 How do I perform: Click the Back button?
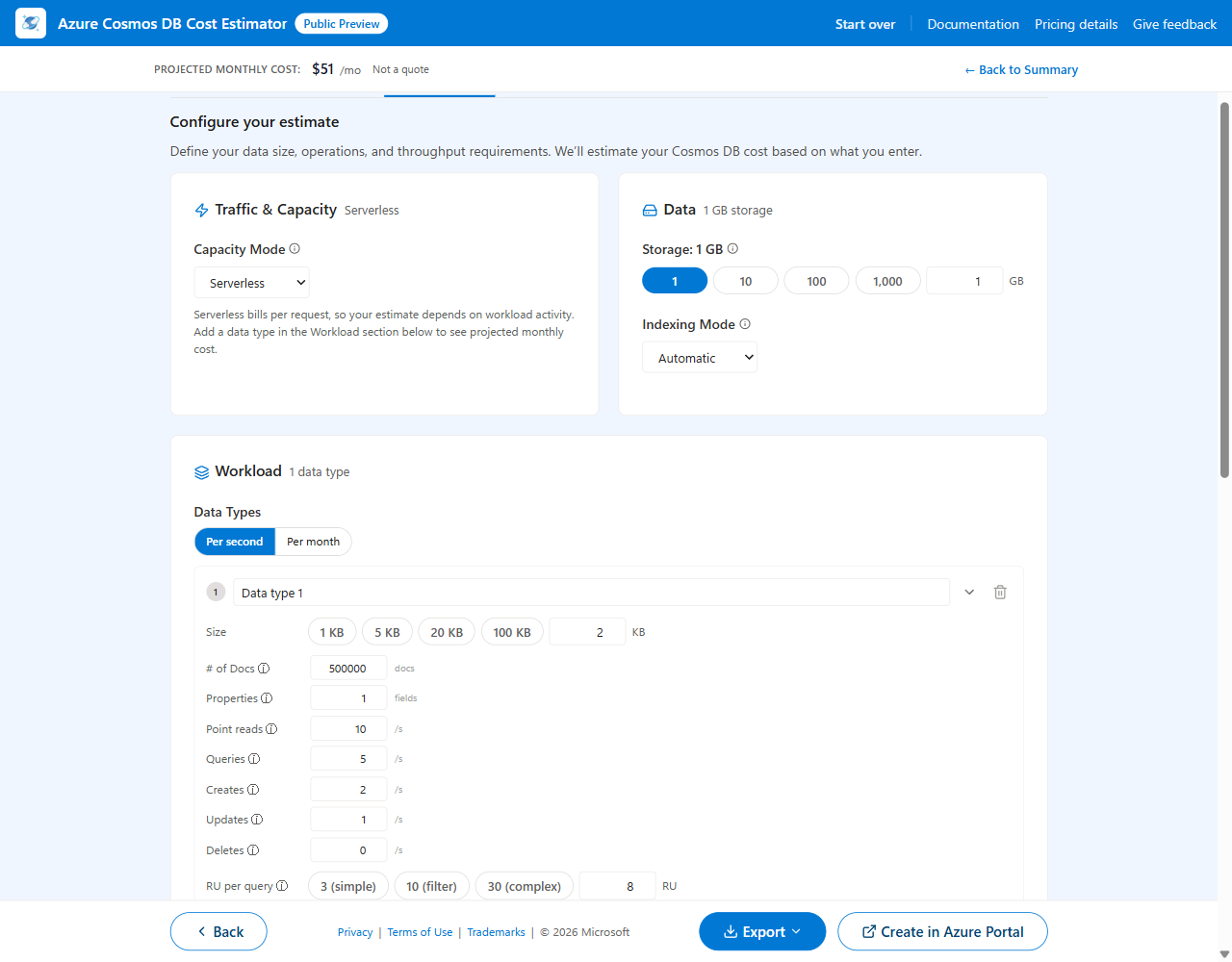click(218, 931)
